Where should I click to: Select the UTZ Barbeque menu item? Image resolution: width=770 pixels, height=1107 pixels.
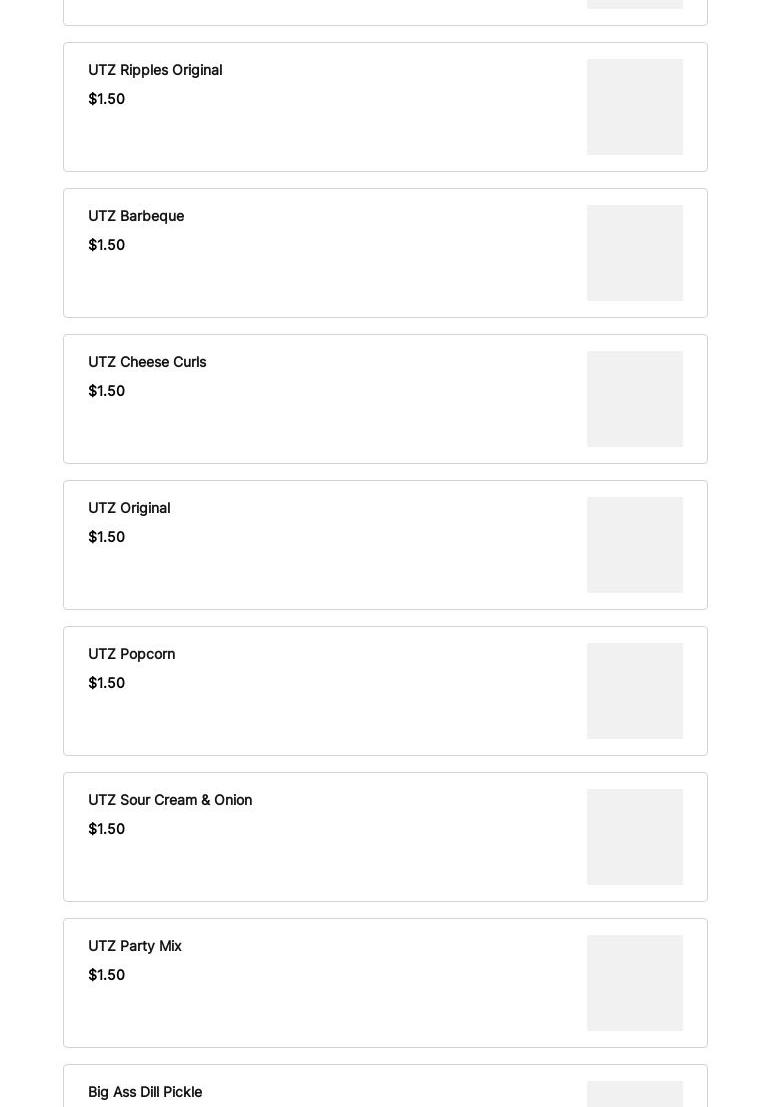tap(136, 216)
